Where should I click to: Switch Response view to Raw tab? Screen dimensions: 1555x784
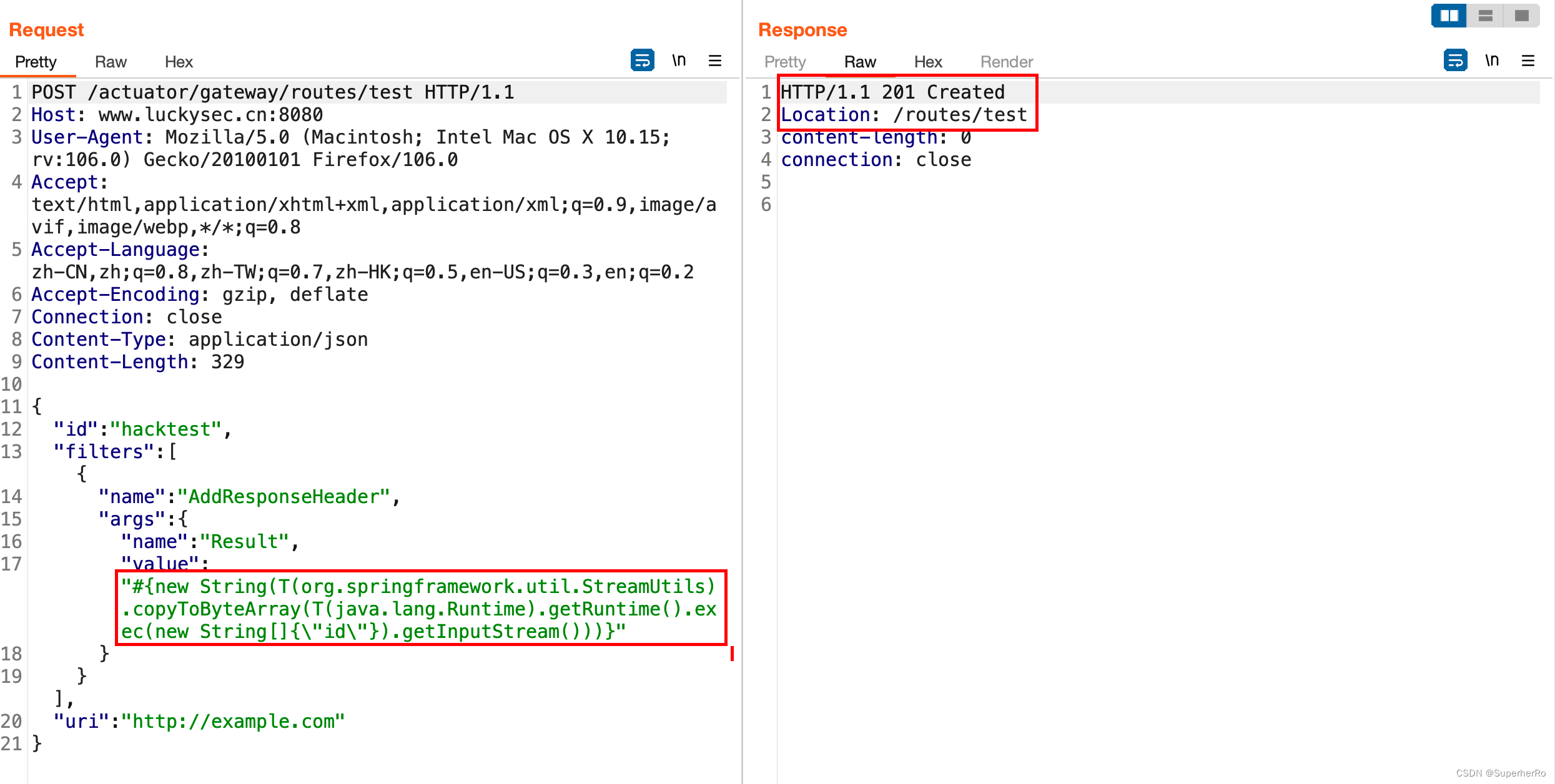click(x=860, y=62)
